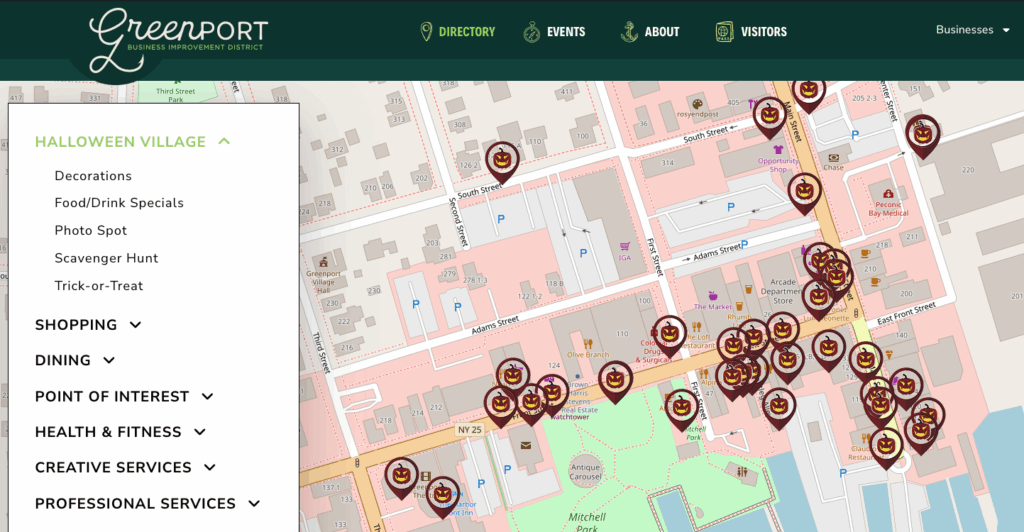
Task: Open the Scavenger Hunt link
Action: click(106, 258)
